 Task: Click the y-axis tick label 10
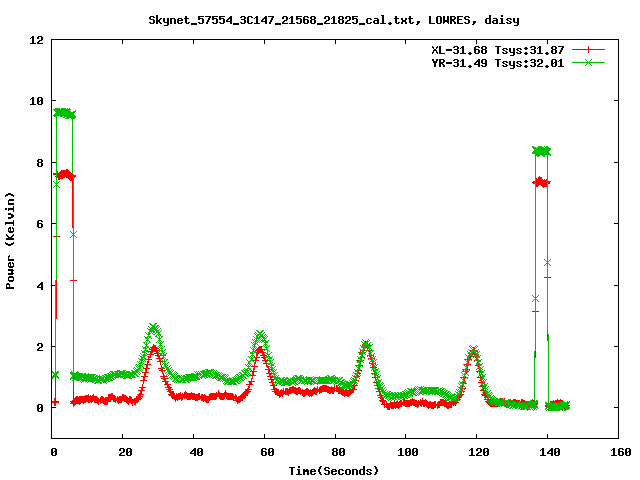[36, 101]
